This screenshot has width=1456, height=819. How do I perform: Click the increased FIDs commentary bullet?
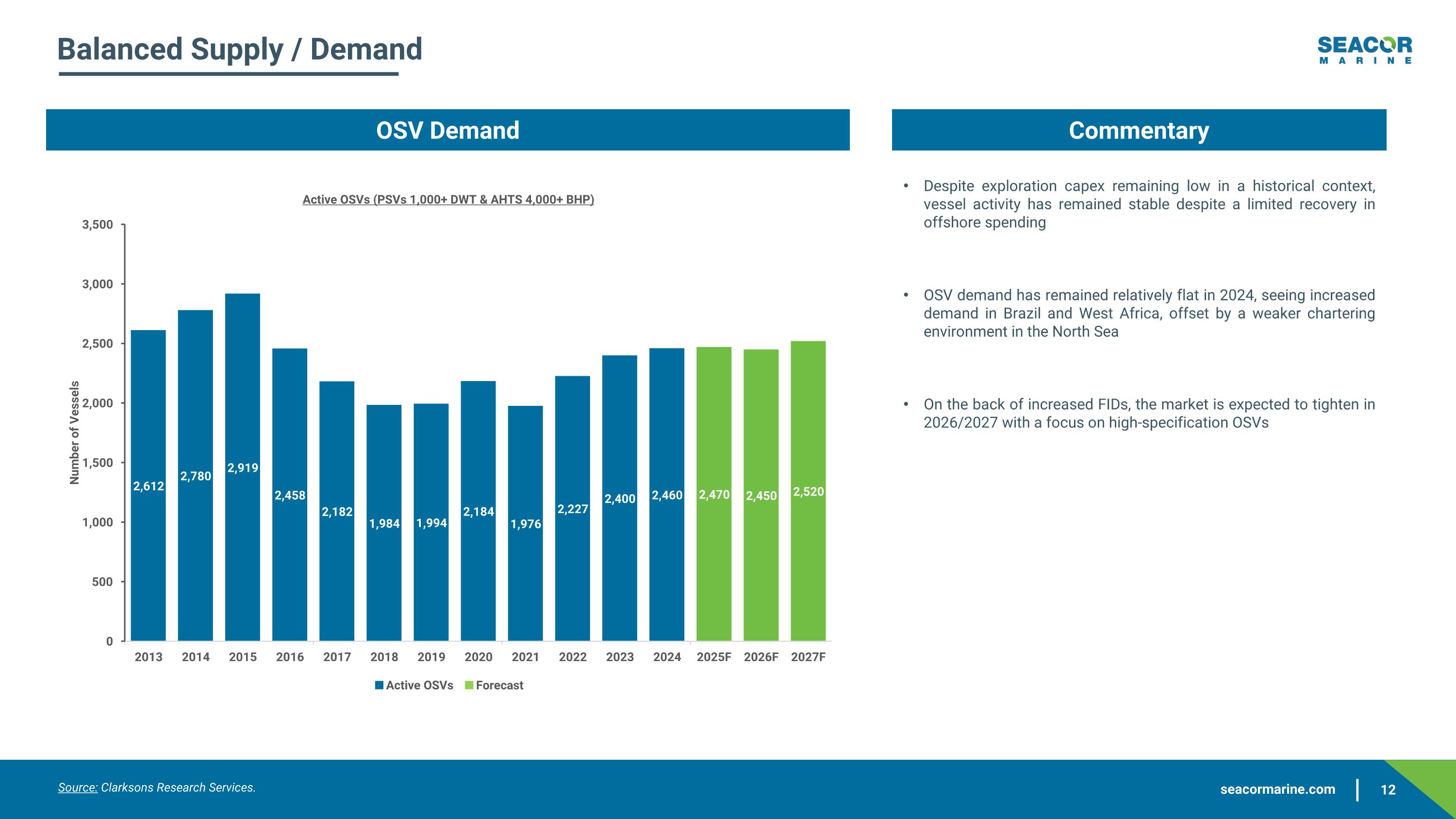click(x=1149, y=413)
